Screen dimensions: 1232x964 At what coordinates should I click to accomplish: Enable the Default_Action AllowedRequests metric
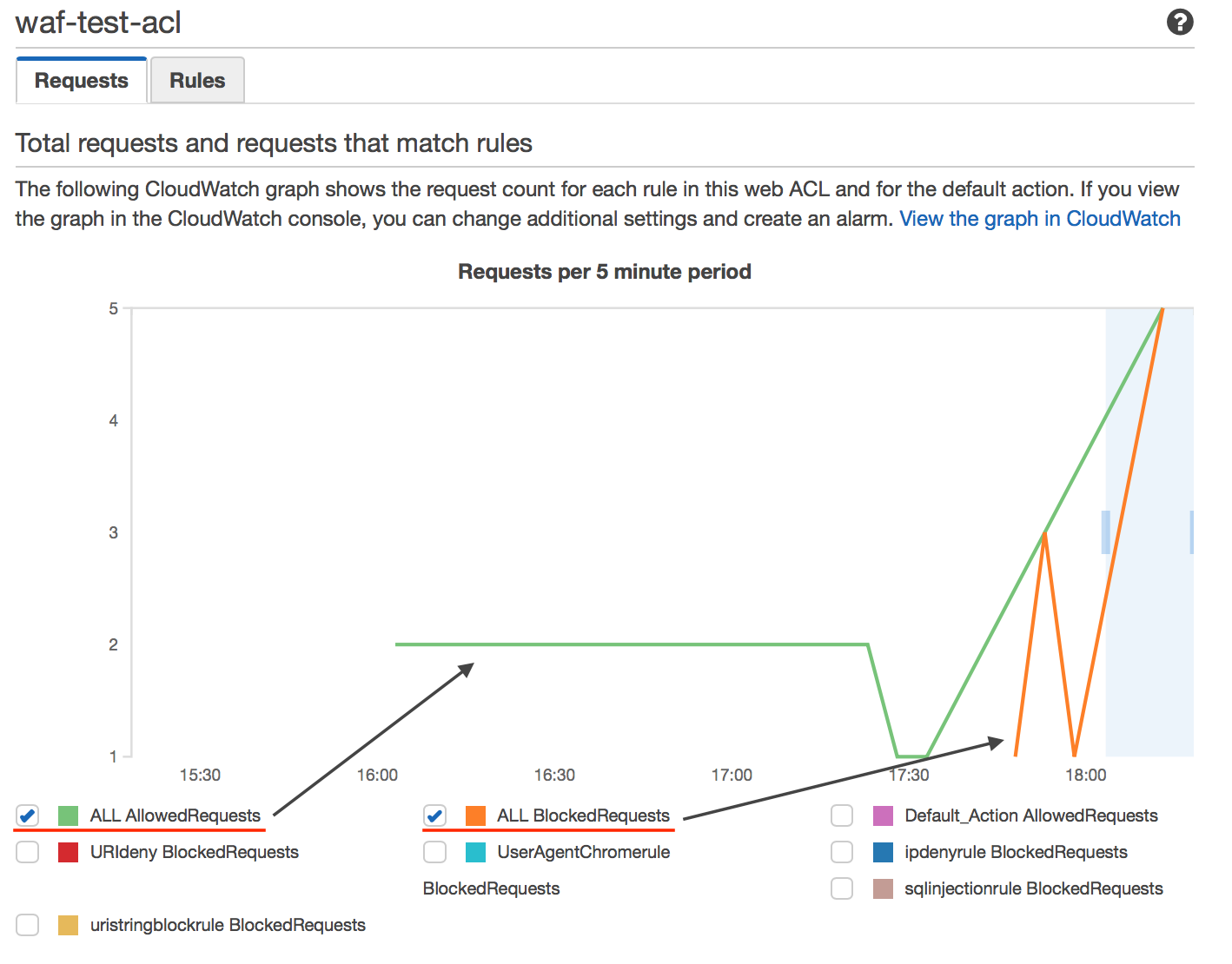(841, 815)
